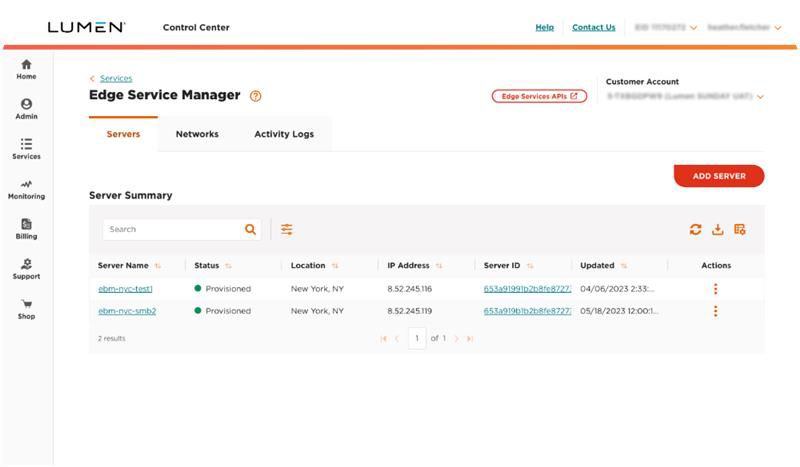Sort by Server ID column

[x=530, y=266]
